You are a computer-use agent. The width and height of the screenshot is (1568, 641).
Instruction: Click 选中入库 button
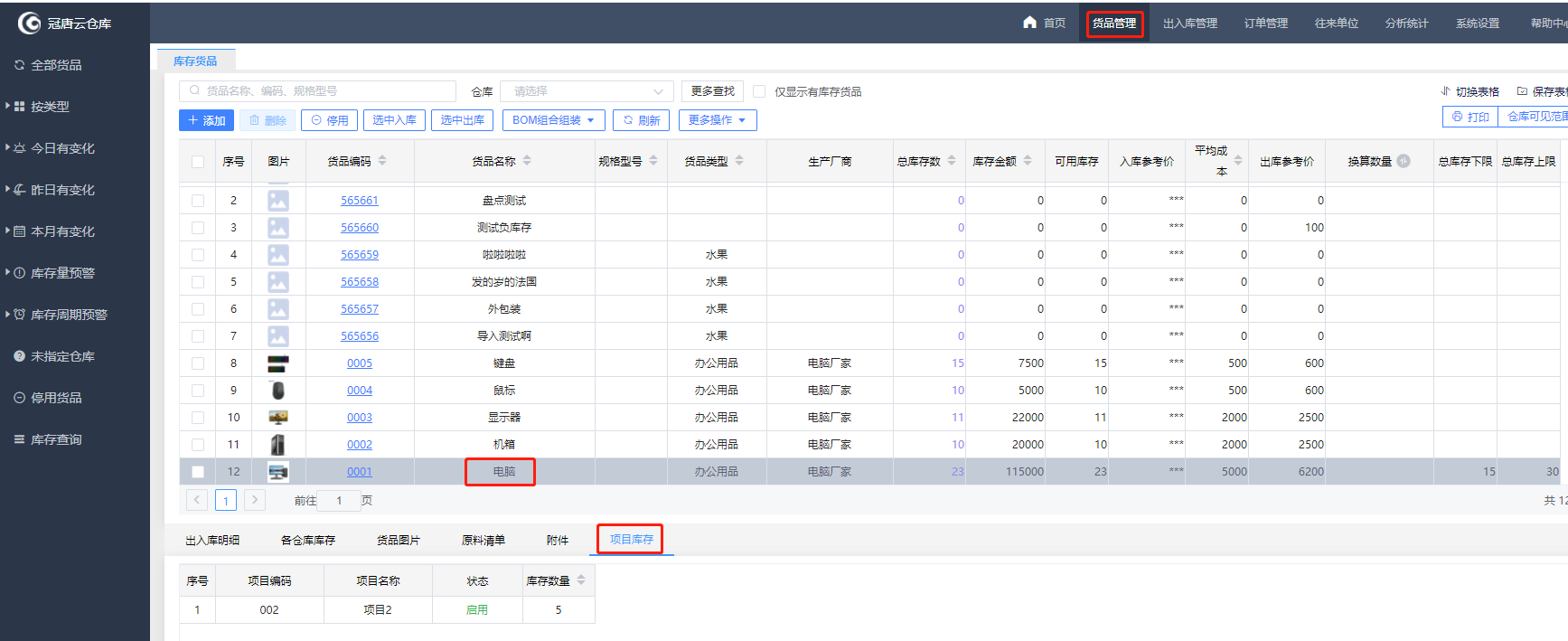394,120
